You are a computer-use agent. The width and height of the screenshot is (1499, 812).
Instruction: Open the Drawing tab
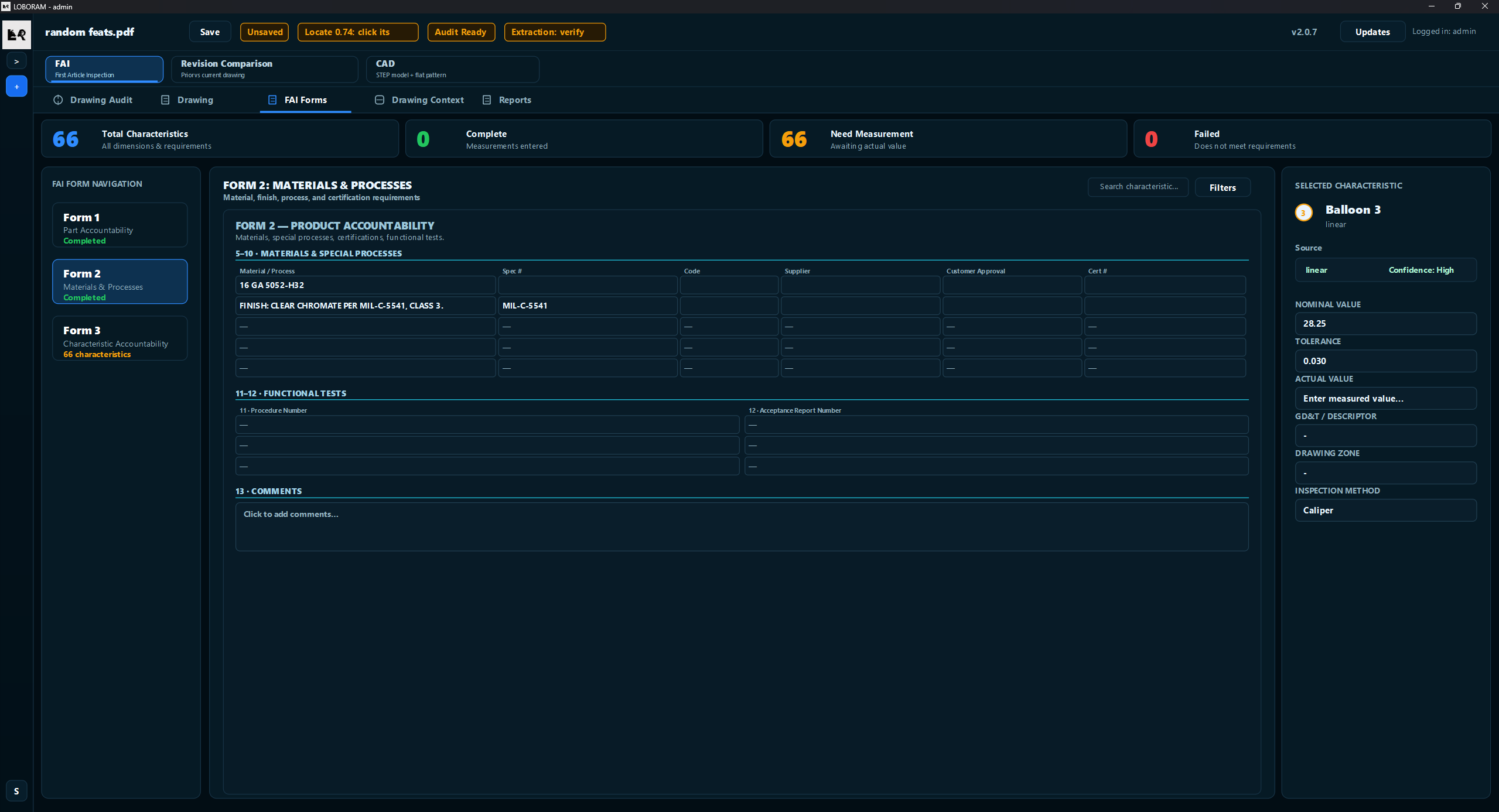point(187,100)
